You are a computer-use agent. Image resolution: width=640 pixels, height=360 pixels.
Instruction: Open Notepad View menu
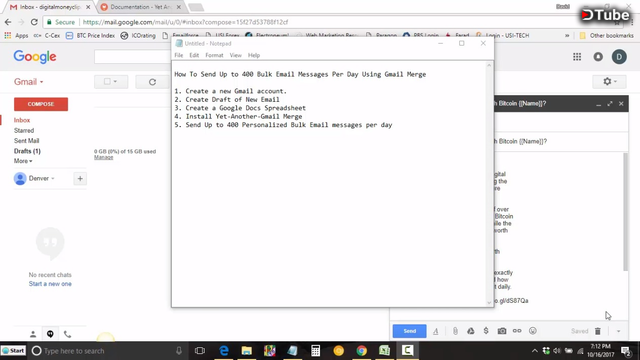tap(236, 55)
